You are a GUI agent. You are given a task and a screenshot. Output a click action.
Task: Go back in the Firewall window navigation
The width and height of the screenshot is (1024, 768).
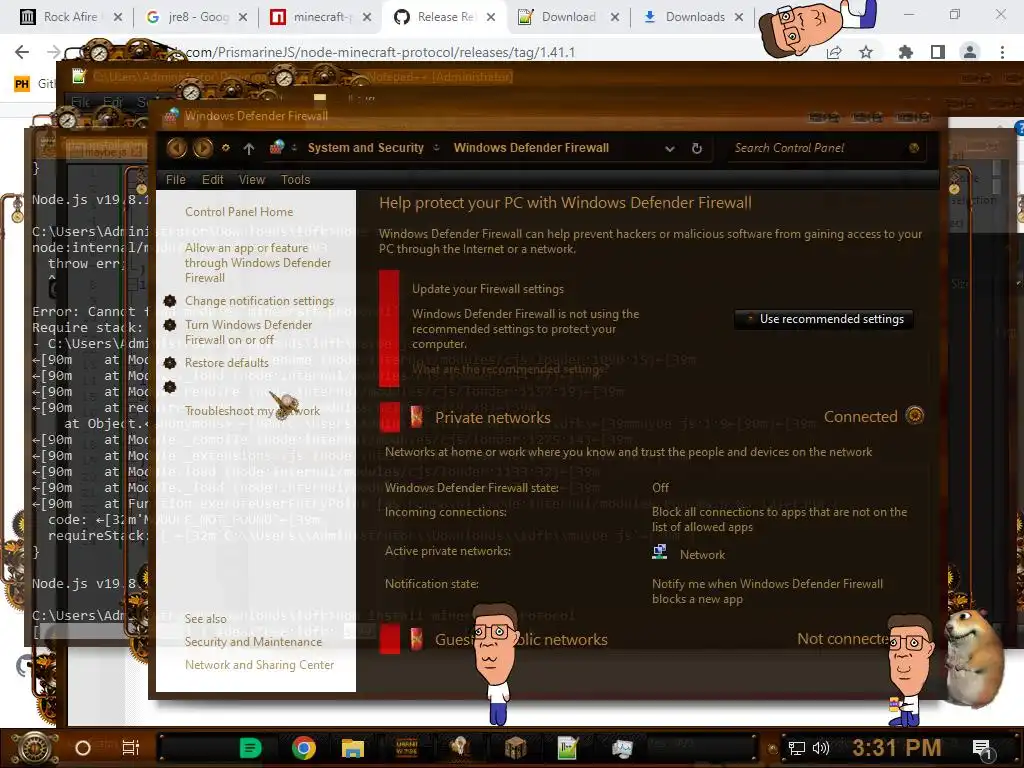point(176,148)
